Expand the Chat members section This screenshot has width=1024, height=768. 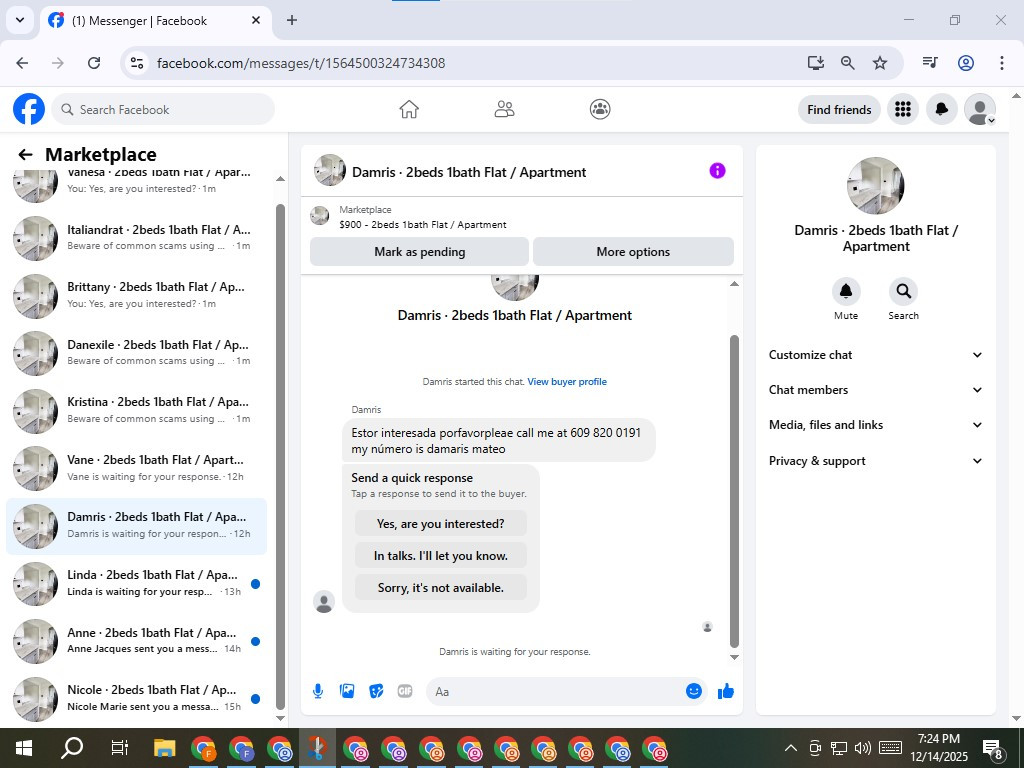(875, 390)
